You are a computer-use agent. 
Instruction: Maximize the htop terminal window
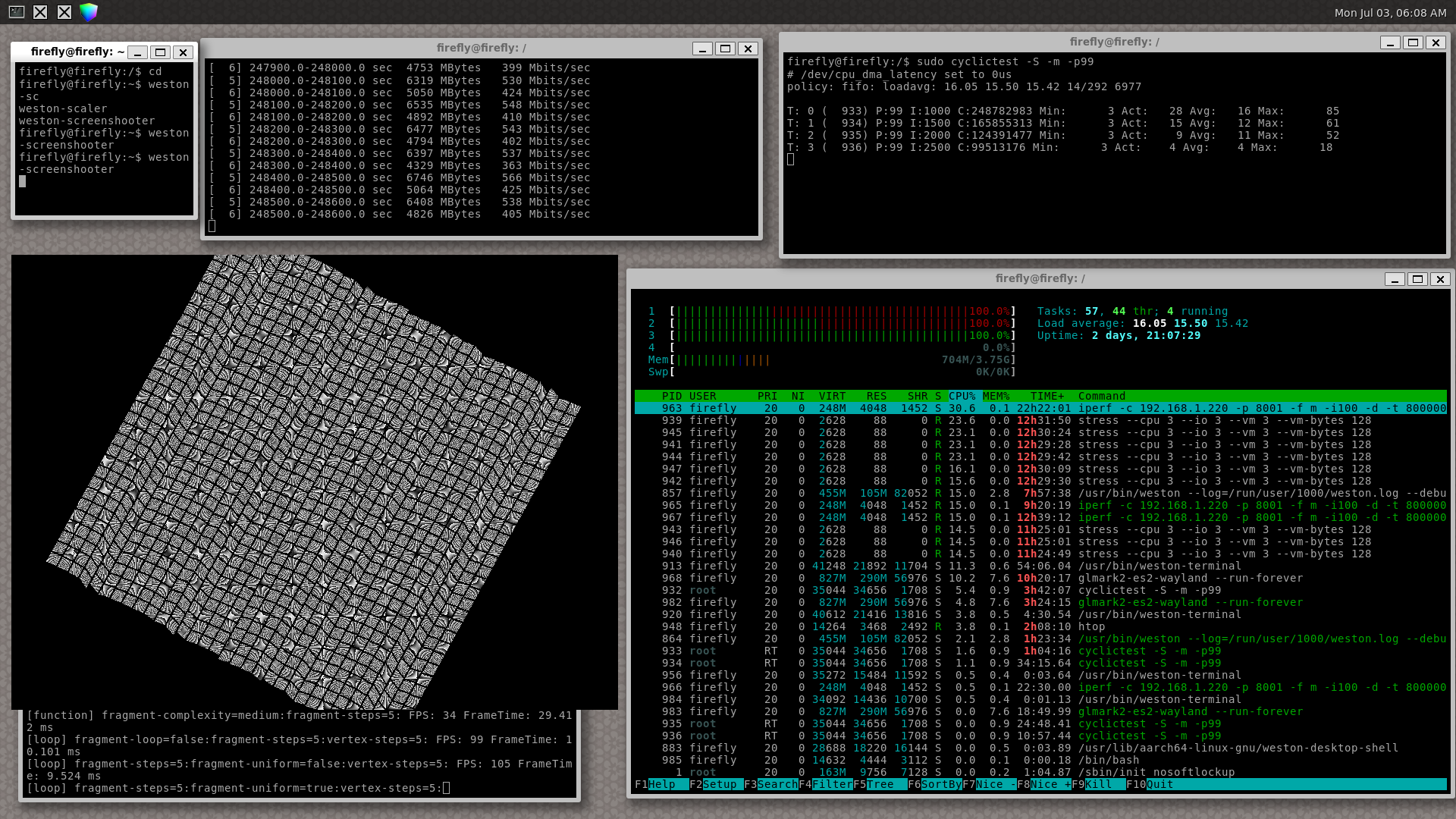point(1417,279)
